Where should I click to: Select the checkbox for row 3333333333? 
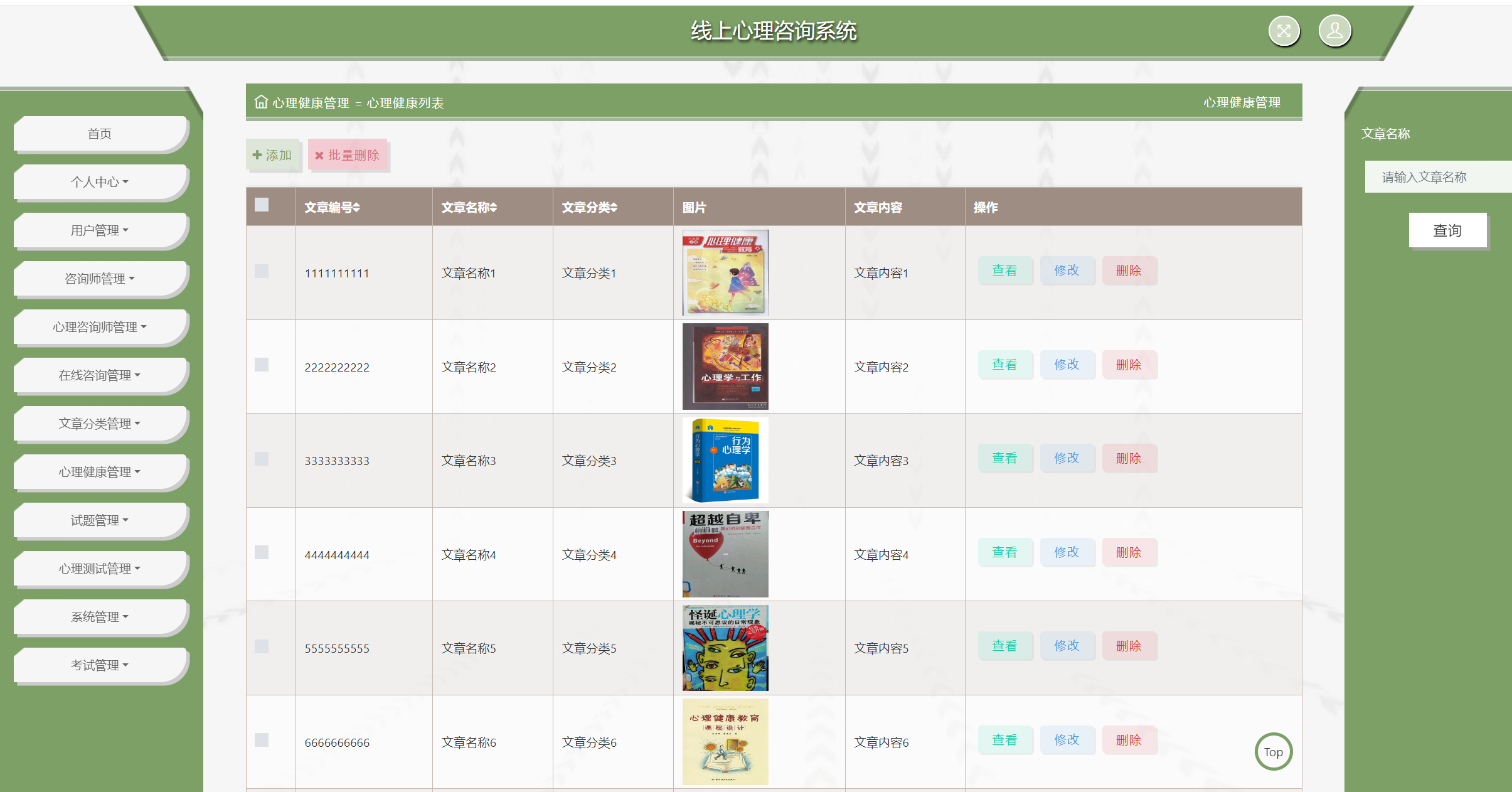pyautogui.click(x=262, y=459)
